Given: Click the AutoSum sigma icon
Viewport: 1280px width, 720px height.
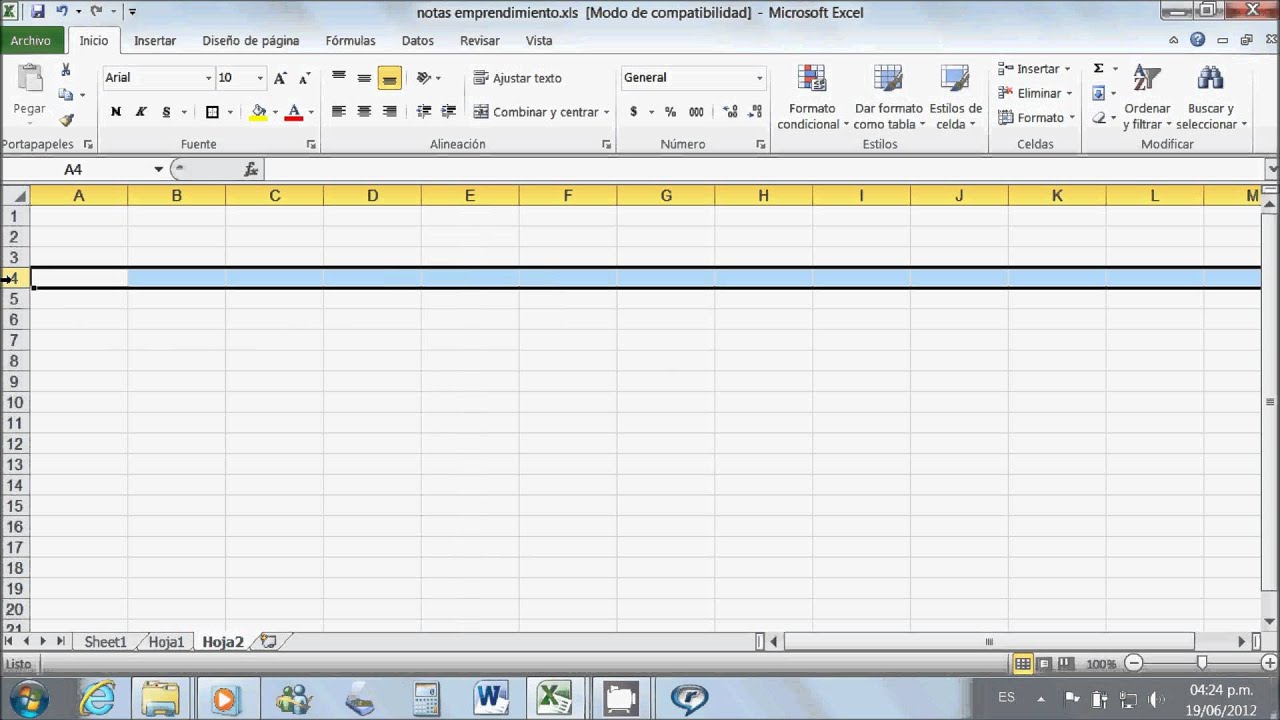Looking at the screenshot, I should click(1098, 68).
